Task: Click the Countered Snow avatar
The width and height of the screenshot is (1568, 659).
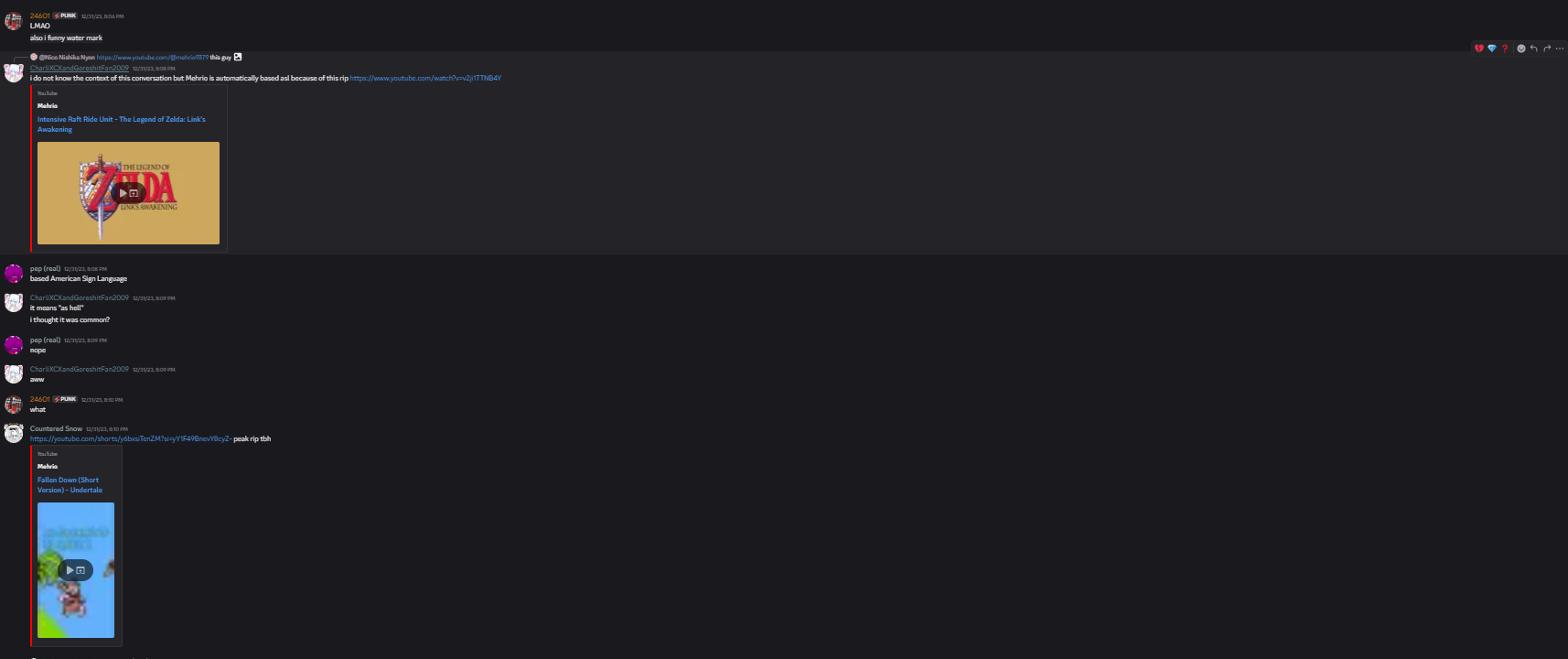Action: 14,433
